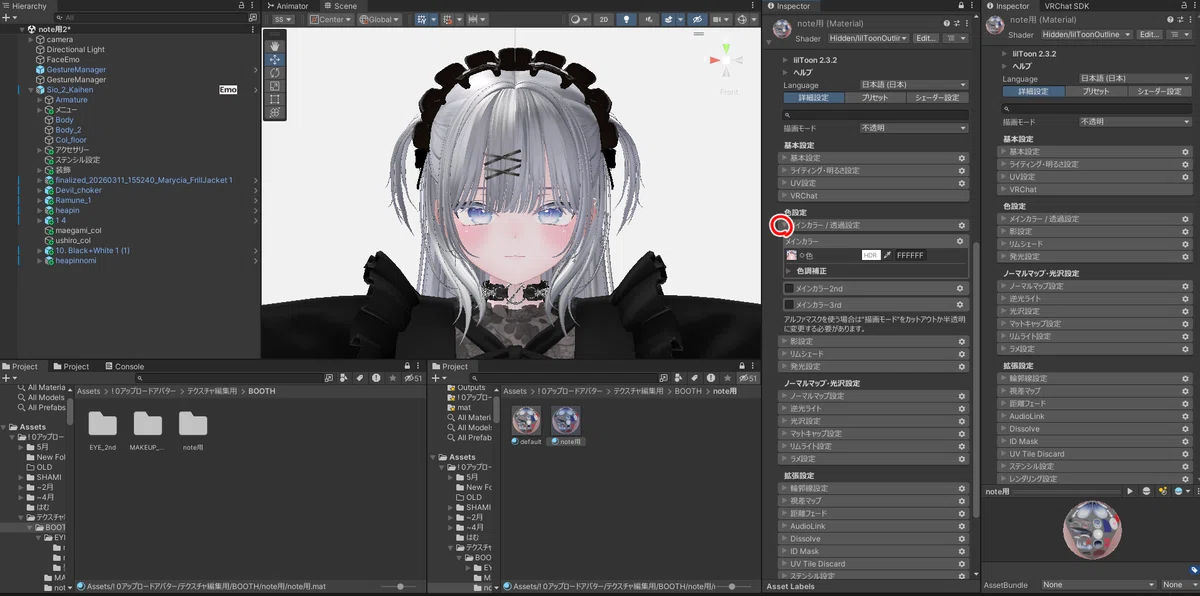Play the material preview in the note用 preview bar
The image size is (1200, 596).
tap(1130, 491)
